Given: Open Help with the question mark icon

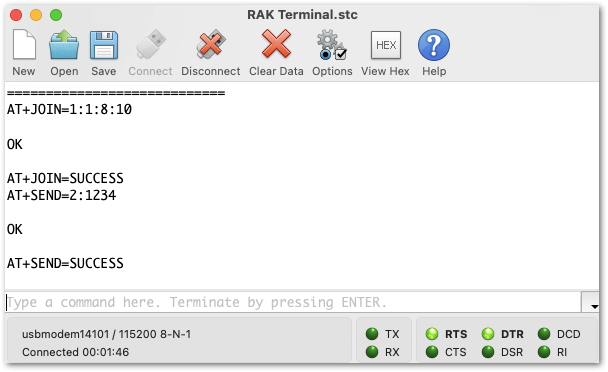Looking at the screenshot, I should coord(434,45).
